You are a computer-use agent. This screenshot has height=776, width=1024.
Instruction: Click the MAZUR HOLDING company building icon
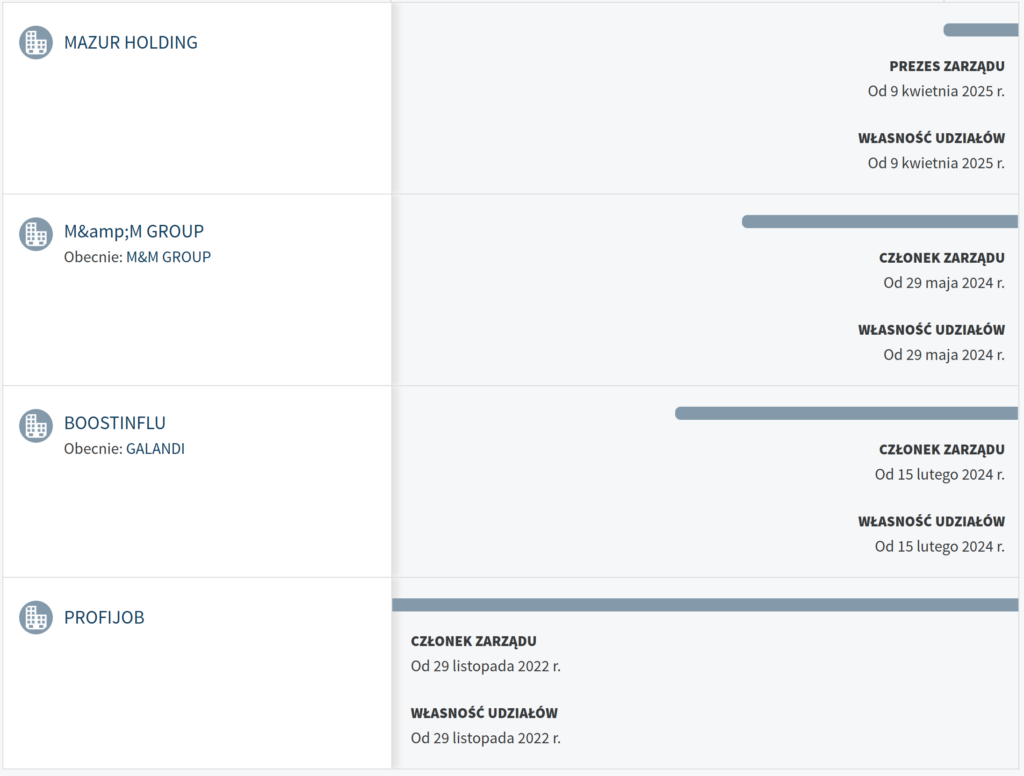36,42
